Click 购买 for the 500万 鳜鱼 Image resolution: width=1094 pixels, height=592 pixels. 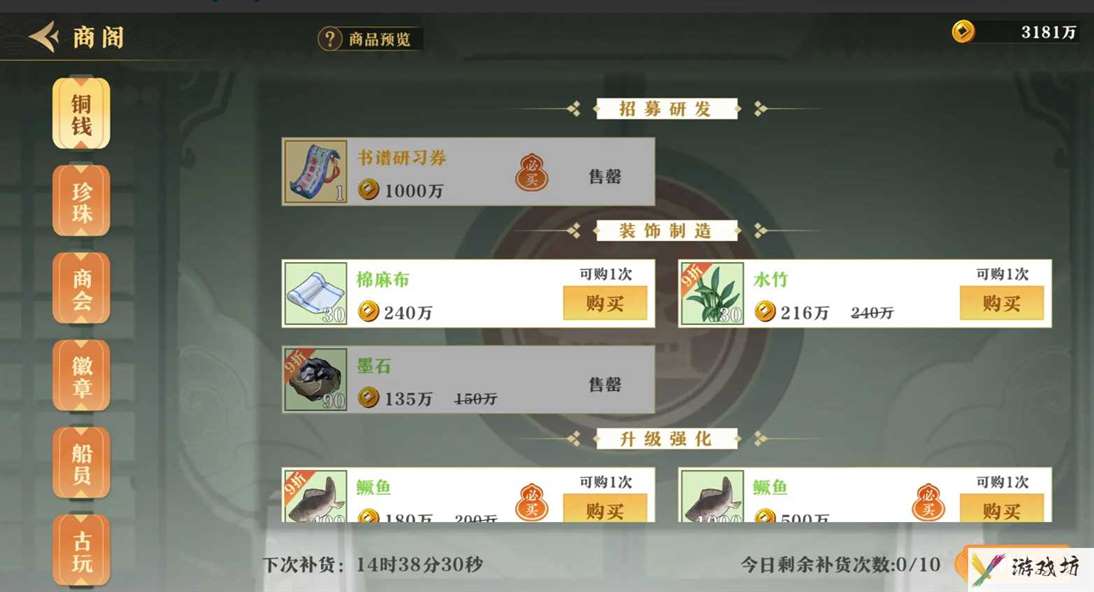pos(1001,508)
